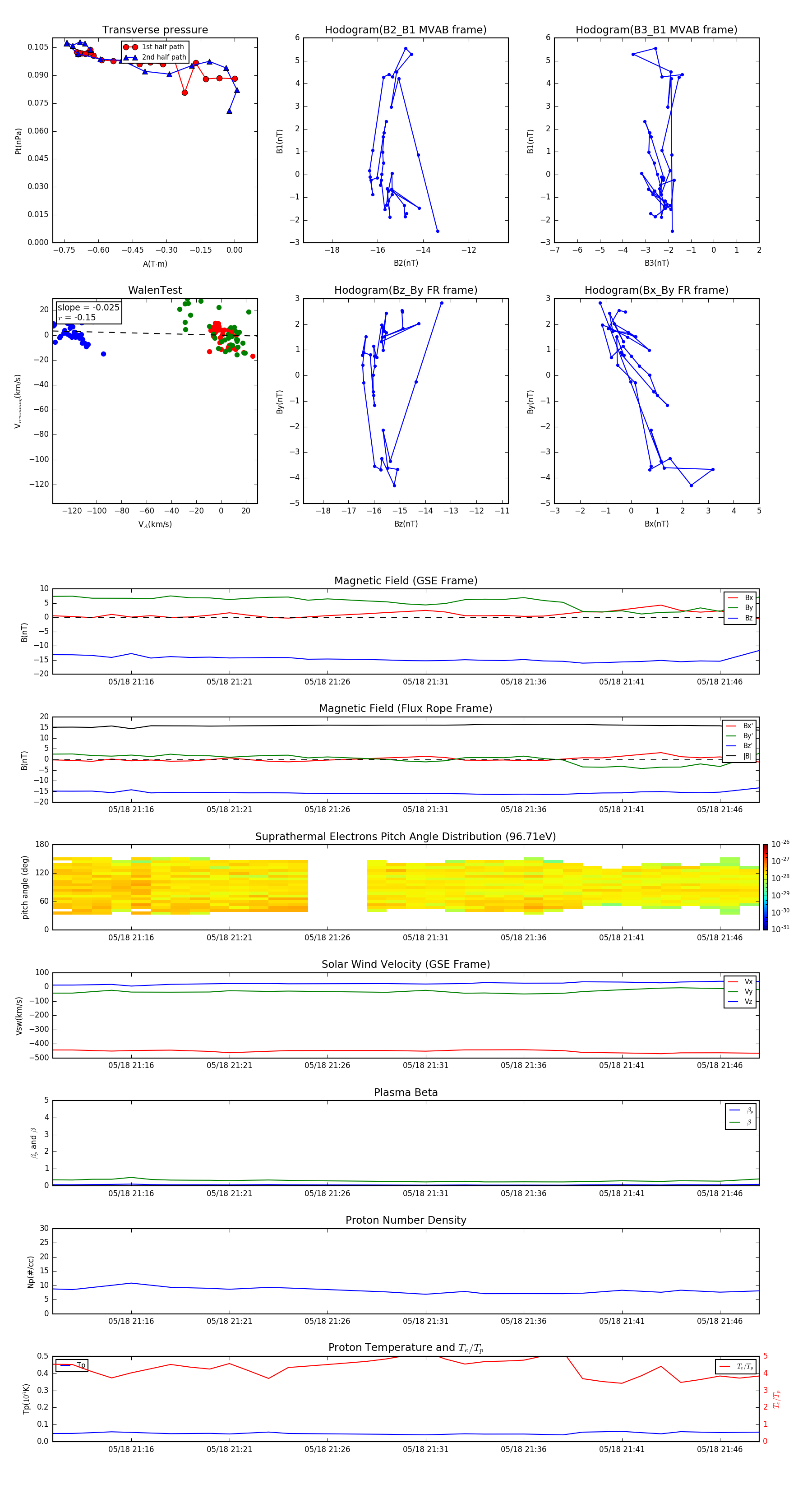812x1489 pixels.
Task: Select the By' legend entry
Action: (x=740, y=736)
